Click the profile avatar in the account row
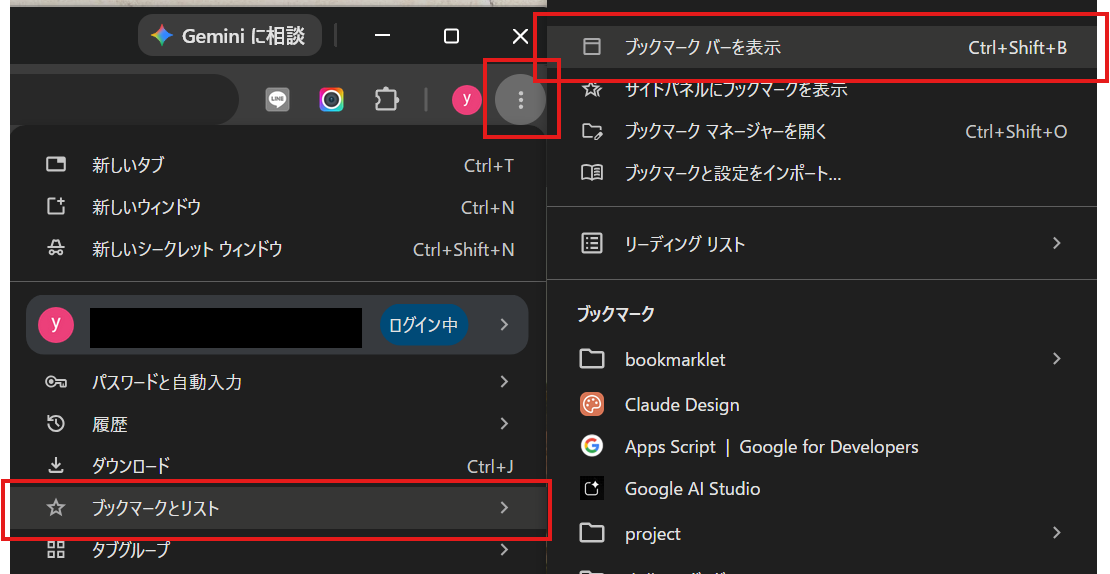The height and width of the screenshot is (574, 1110). [x=56, y=325]
